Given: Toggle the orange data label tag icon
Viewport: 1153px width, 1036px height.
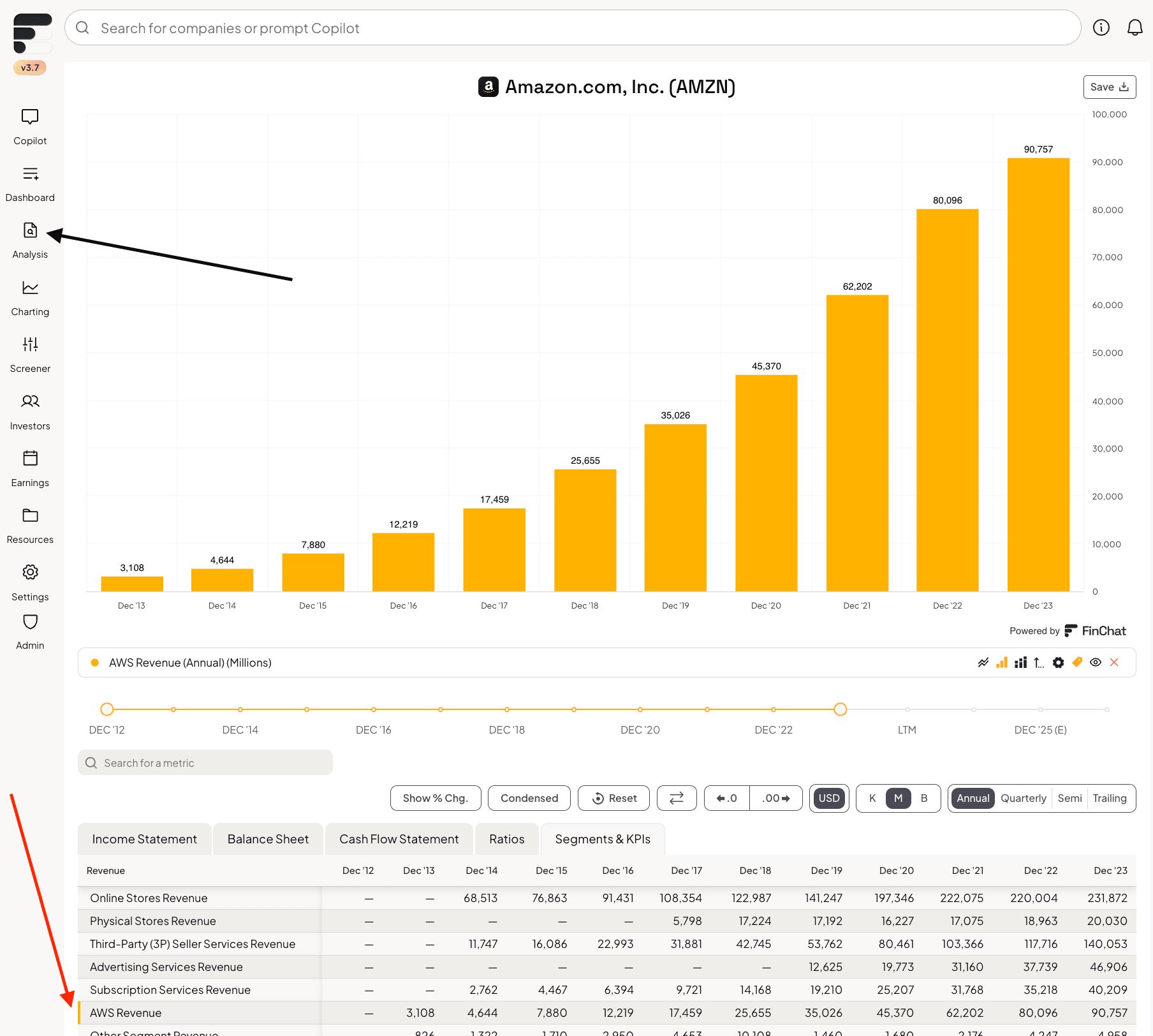Looking at the screenshot, I should coord(1077,662).
